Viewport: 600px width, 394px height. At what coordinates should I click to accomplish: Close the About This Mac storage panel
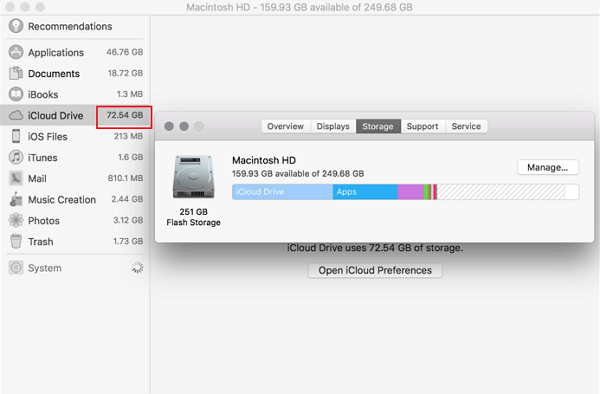coord(169,126)
